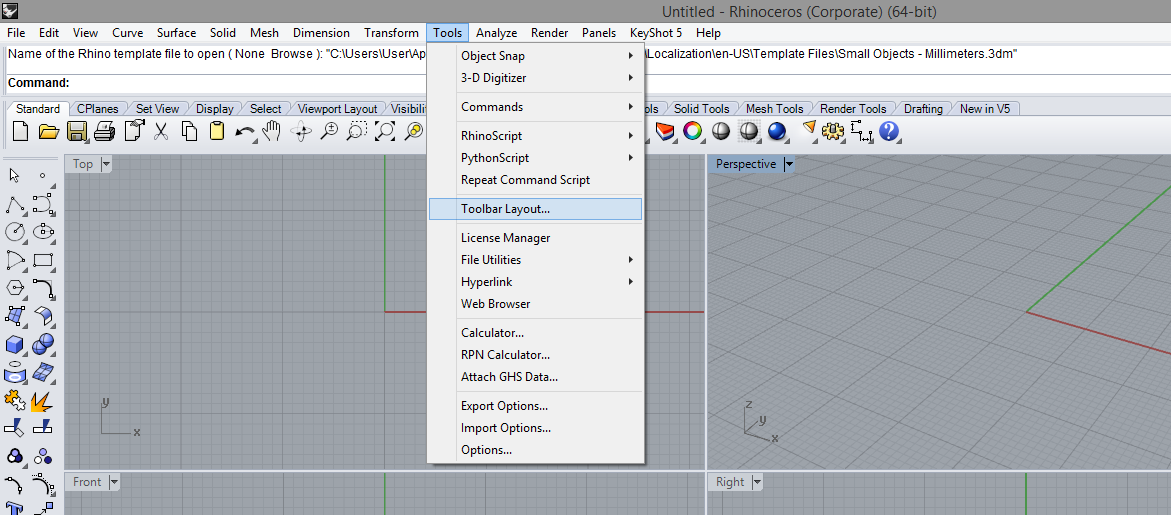This screenshot has height=515, width=1171.
Task: Expand the PythonScript submenu
Action: [x=535, y=157]
